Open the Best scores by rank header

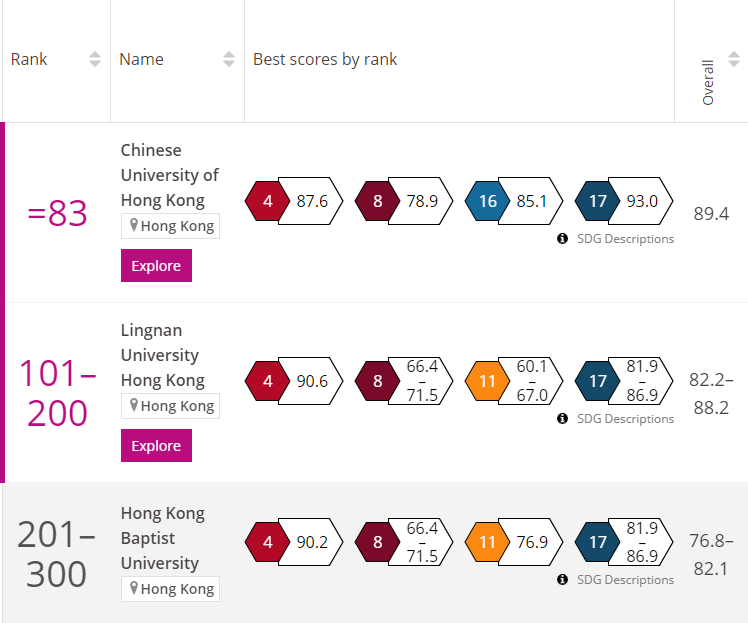[325, 59]
